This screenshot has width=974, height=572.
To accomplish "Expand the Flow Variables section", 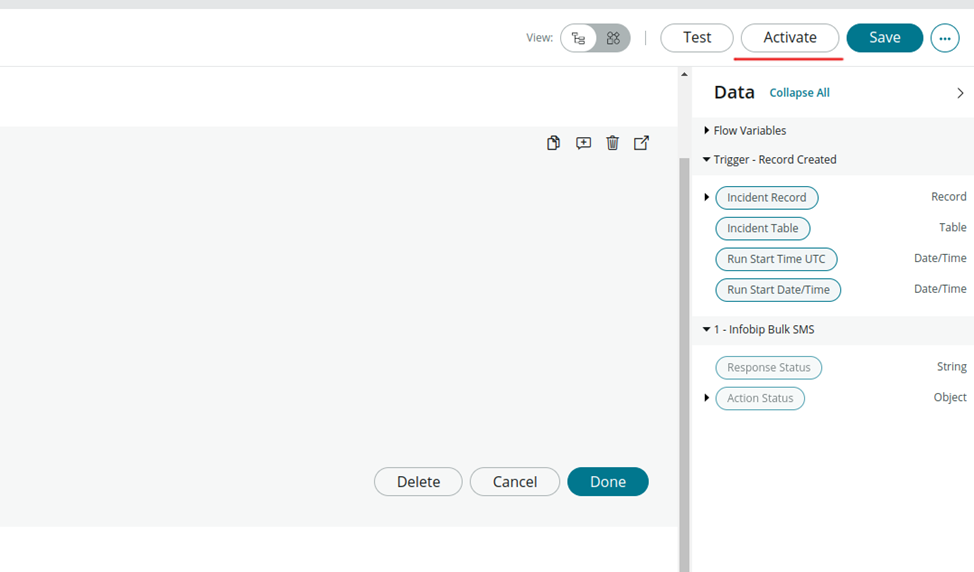I will click(707, 131).
